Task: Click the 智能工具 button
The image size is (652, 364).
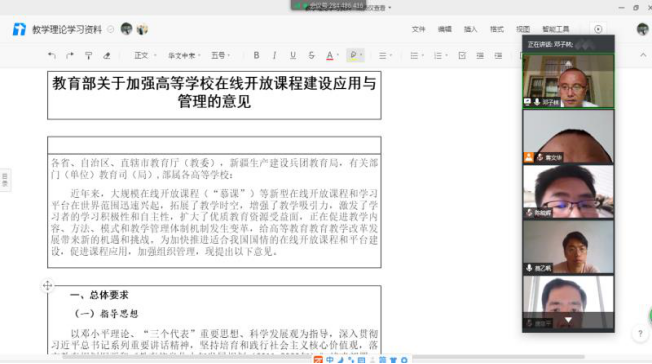Action: [x=556, y=29]
